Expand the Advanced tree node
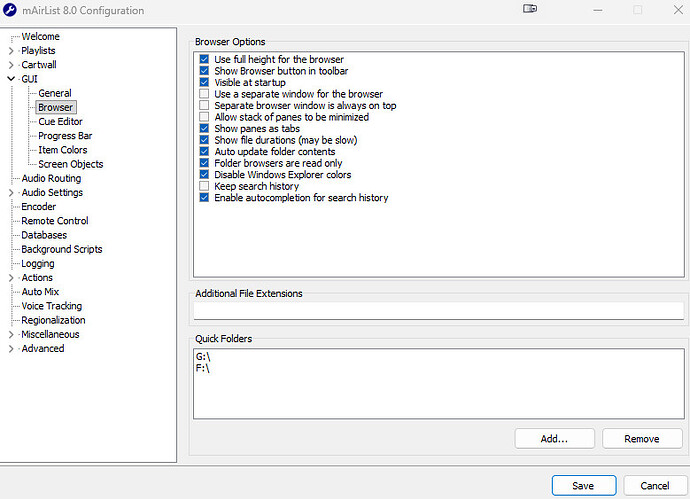The image size is (690, 499). tap(11, 349)
